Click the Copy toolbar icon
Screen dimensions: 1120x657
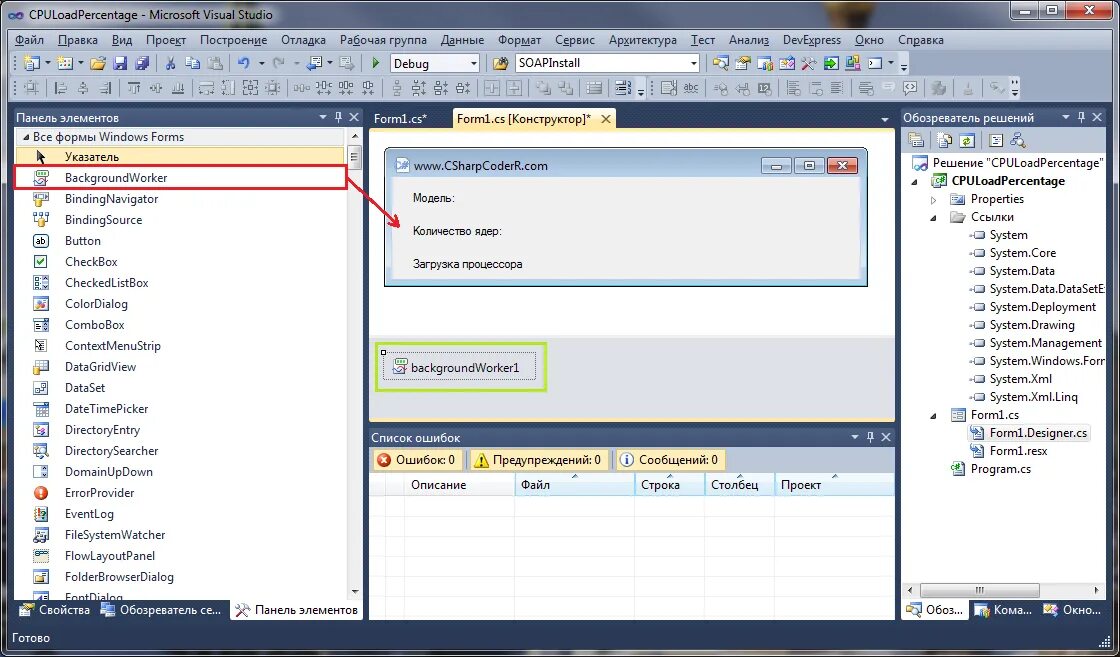coord(192,63)
